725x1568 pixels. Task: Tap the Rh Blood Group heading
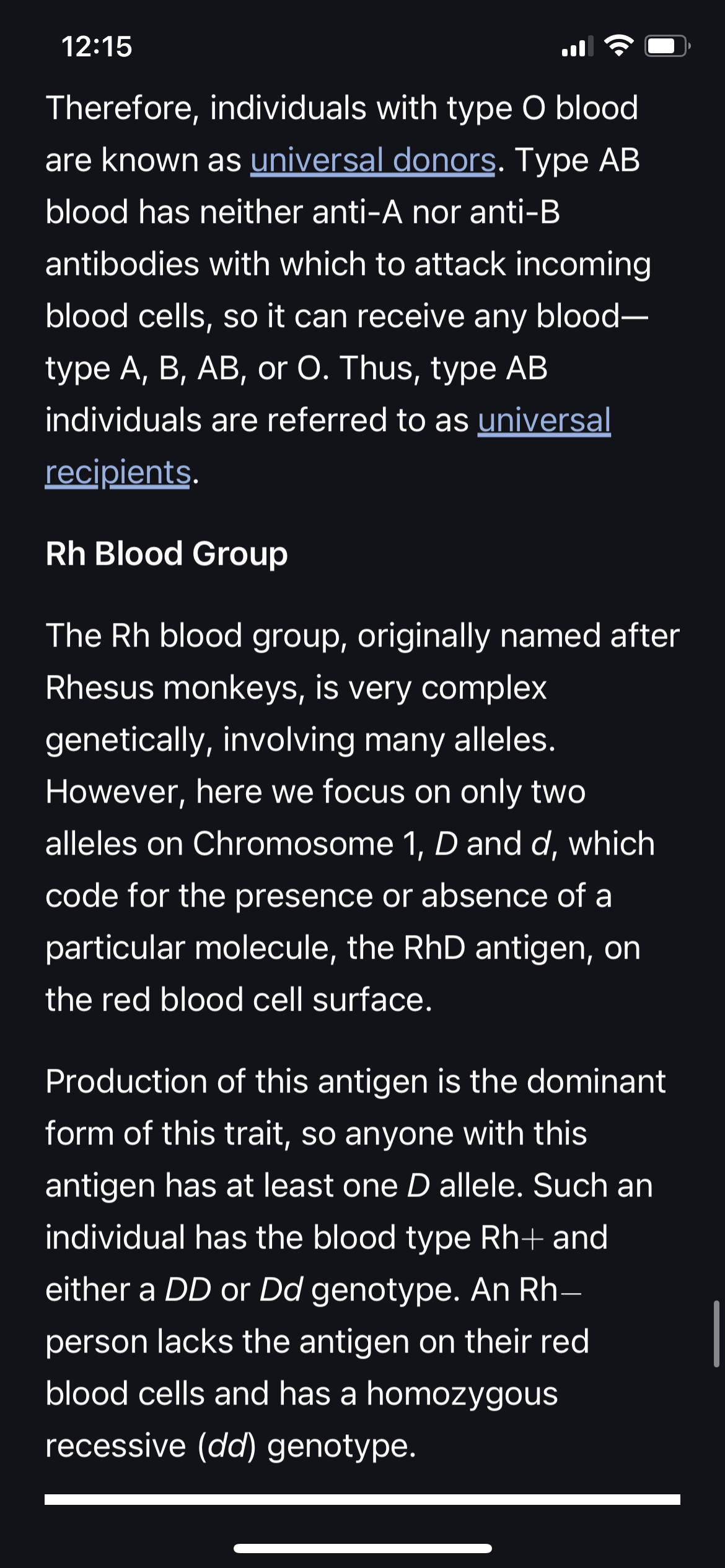point(167,554)
